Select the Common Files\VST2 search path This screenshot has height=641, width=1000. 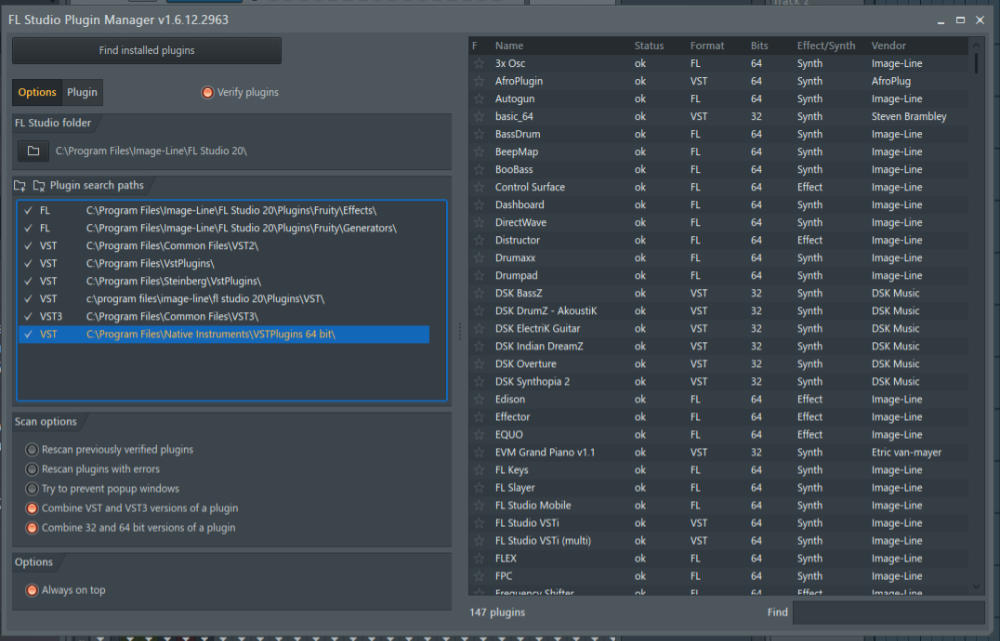coord(224,246)
